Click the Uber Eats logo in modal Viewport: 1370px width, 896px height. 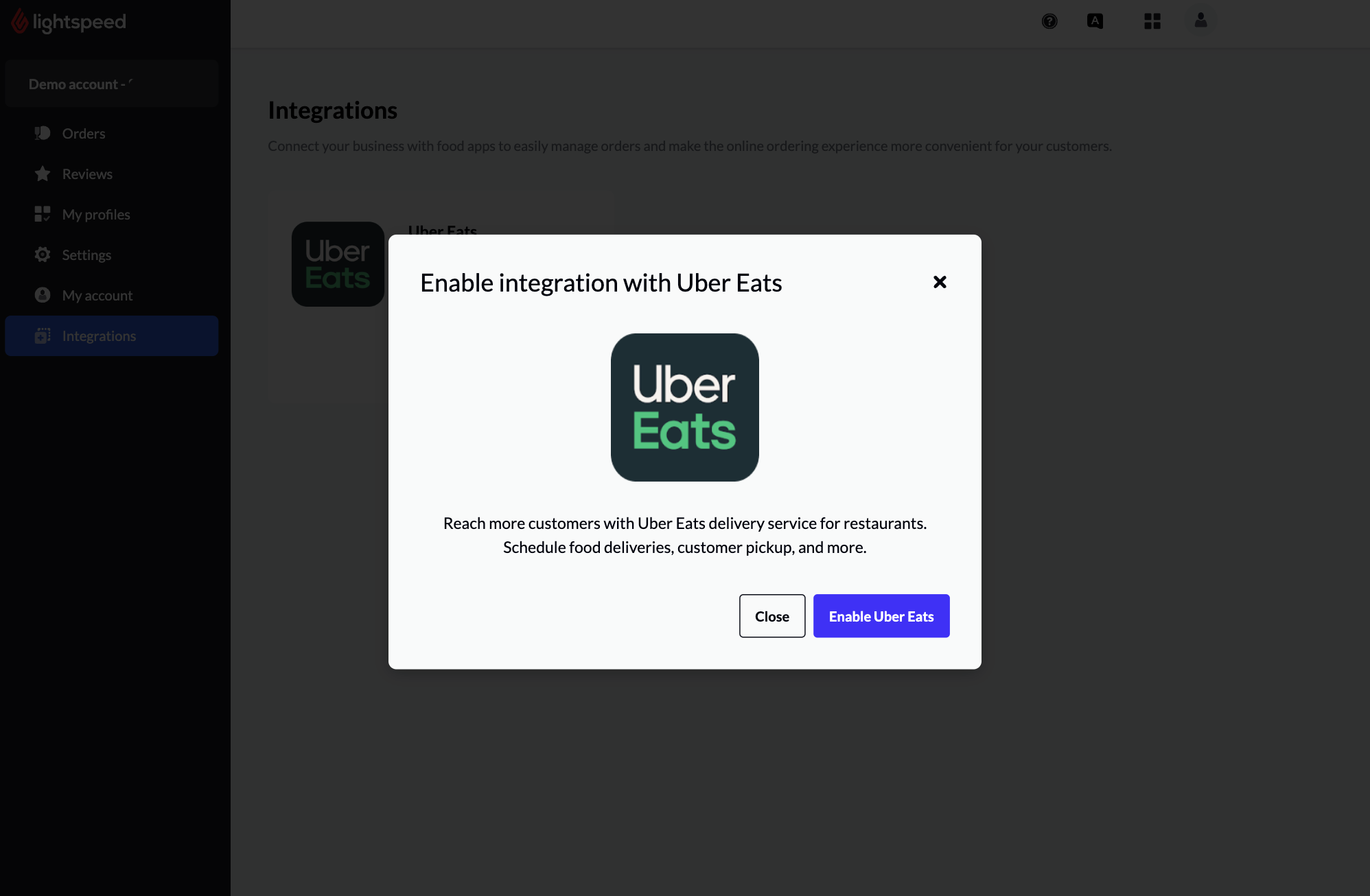pos(685,407)
